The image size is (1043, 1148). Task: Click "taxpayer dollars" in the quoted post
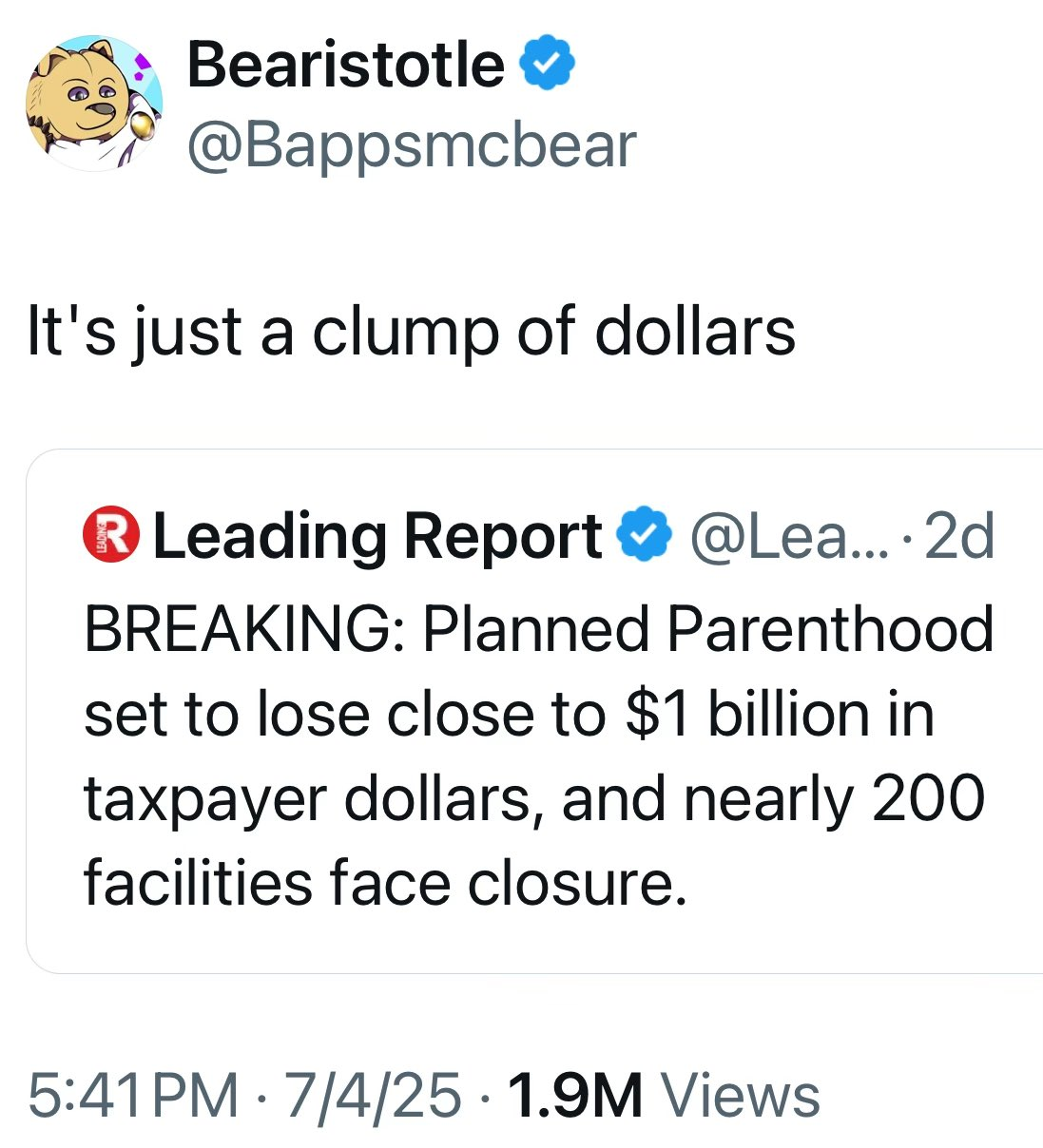306,799
